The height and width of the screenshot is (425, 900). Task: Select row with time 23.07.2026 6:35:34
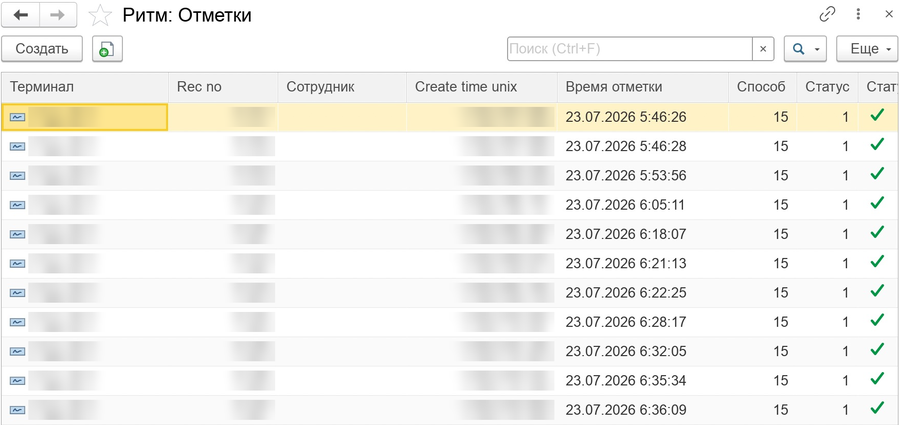tap(450, 381)
